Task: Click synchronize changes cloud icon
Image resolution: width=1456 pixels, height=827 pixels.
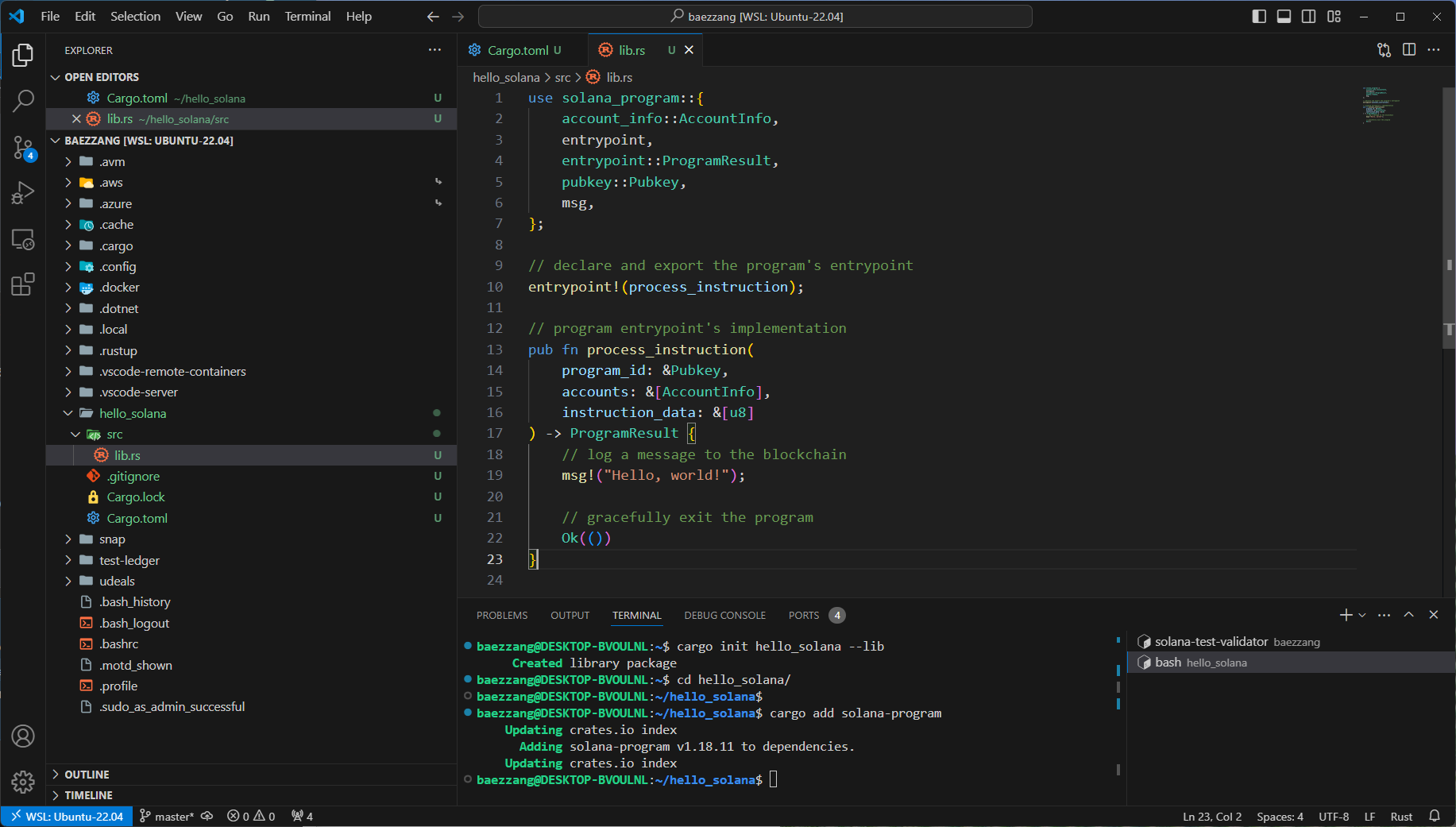Action: (x=207, y=817)
